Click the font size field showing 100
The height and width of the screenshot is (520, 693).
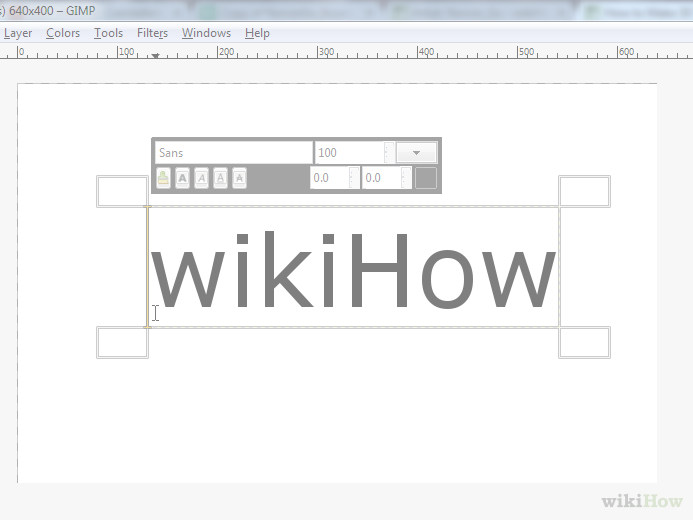point(349,153)
